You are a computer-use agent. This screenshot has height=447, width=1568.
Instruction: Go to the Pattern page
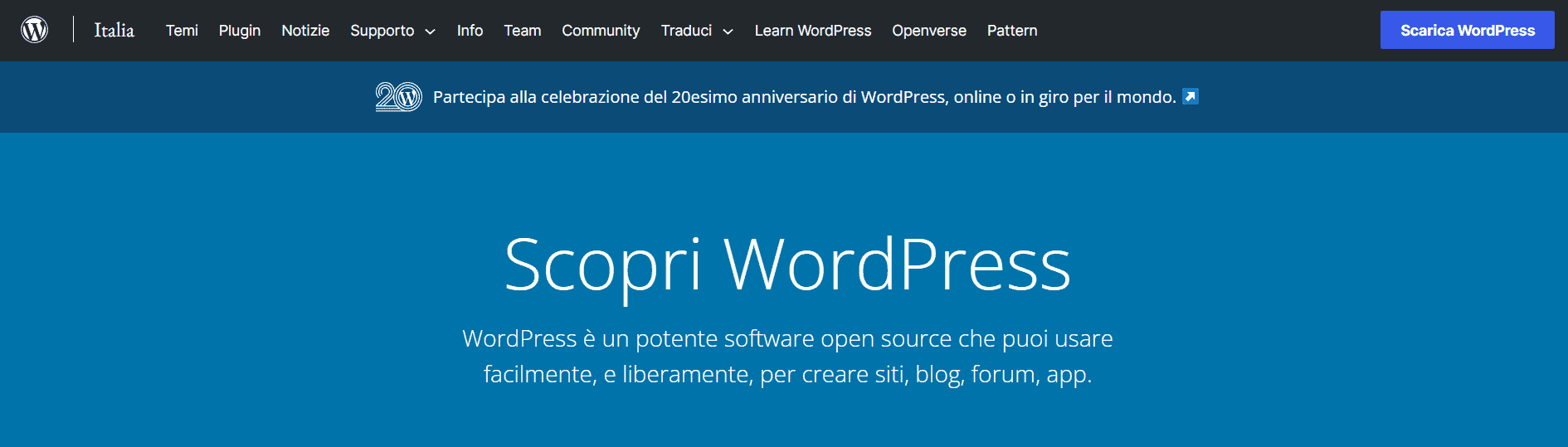pos(1012,31)
